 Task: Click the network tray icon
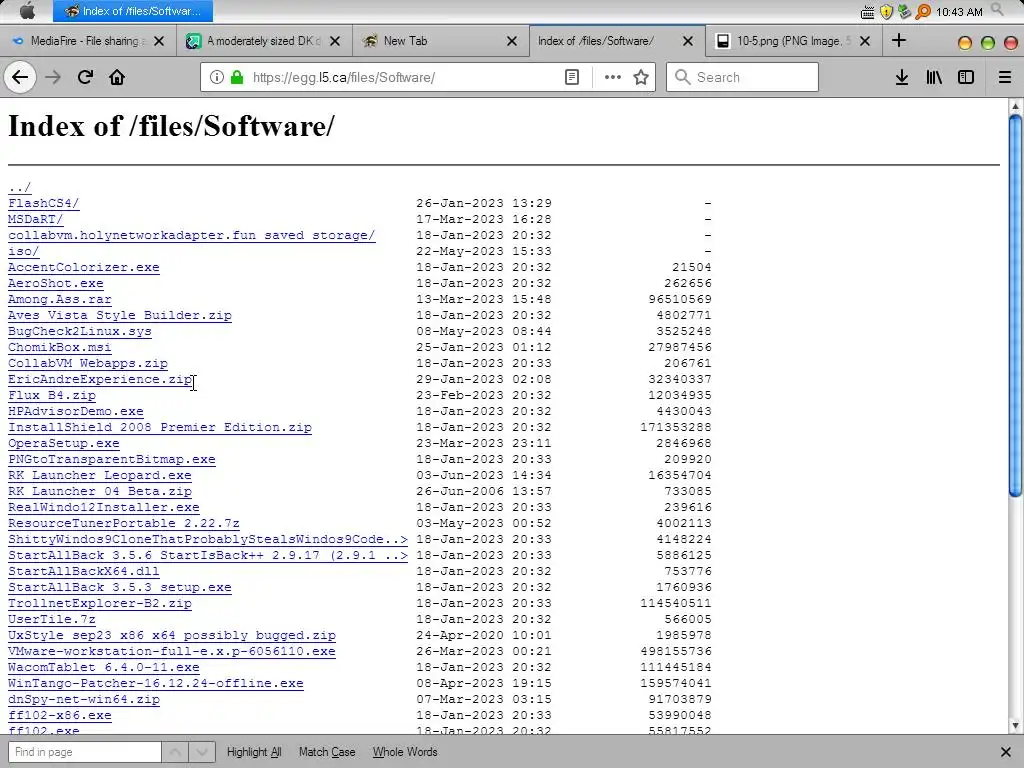[x=904, y=11]
